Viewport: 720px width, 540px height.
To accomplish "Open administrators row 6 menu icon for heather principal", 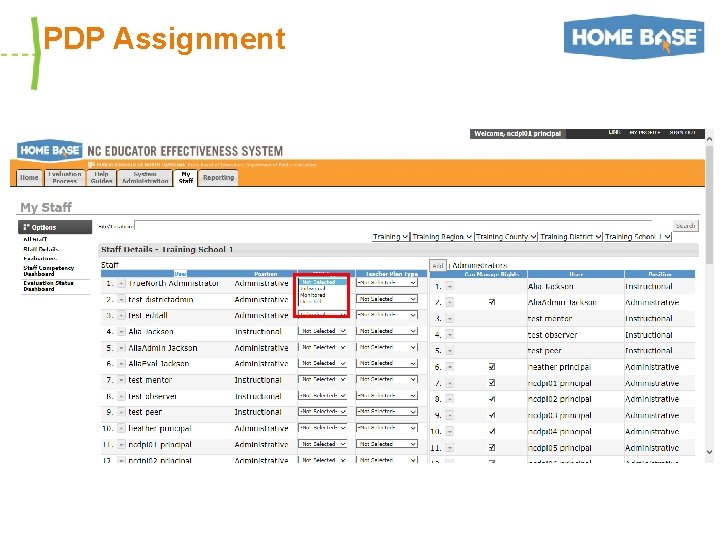I will pyautogui.click(x=450, y=367).
